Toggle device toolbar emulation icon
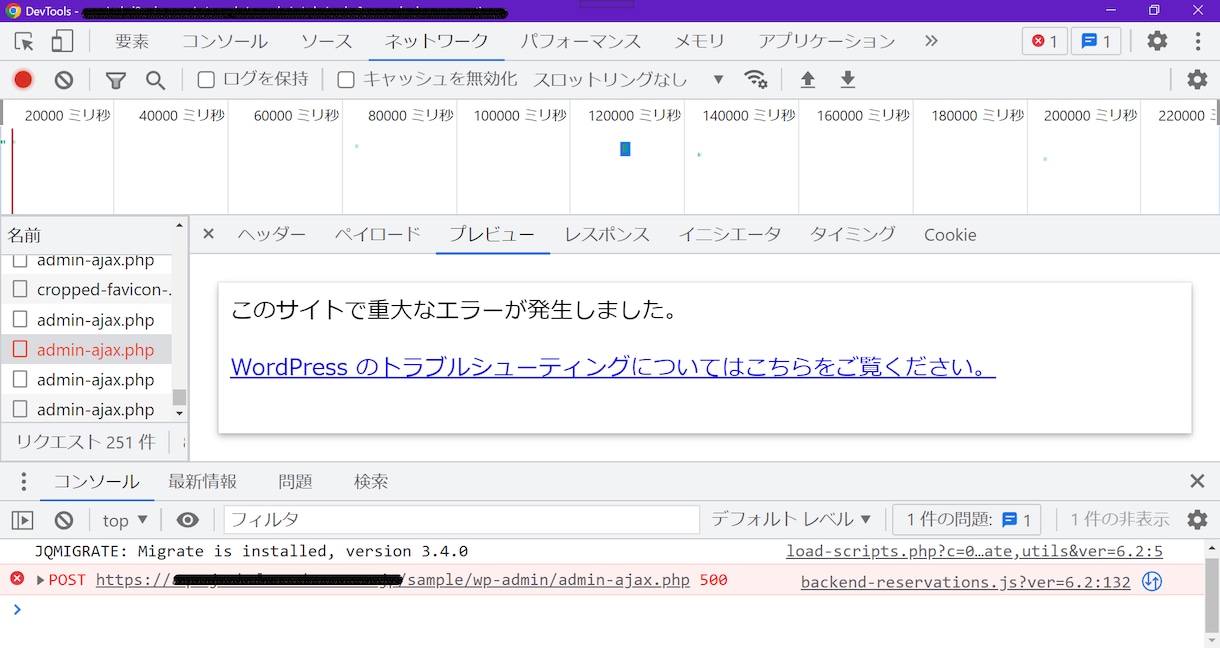 62,41
